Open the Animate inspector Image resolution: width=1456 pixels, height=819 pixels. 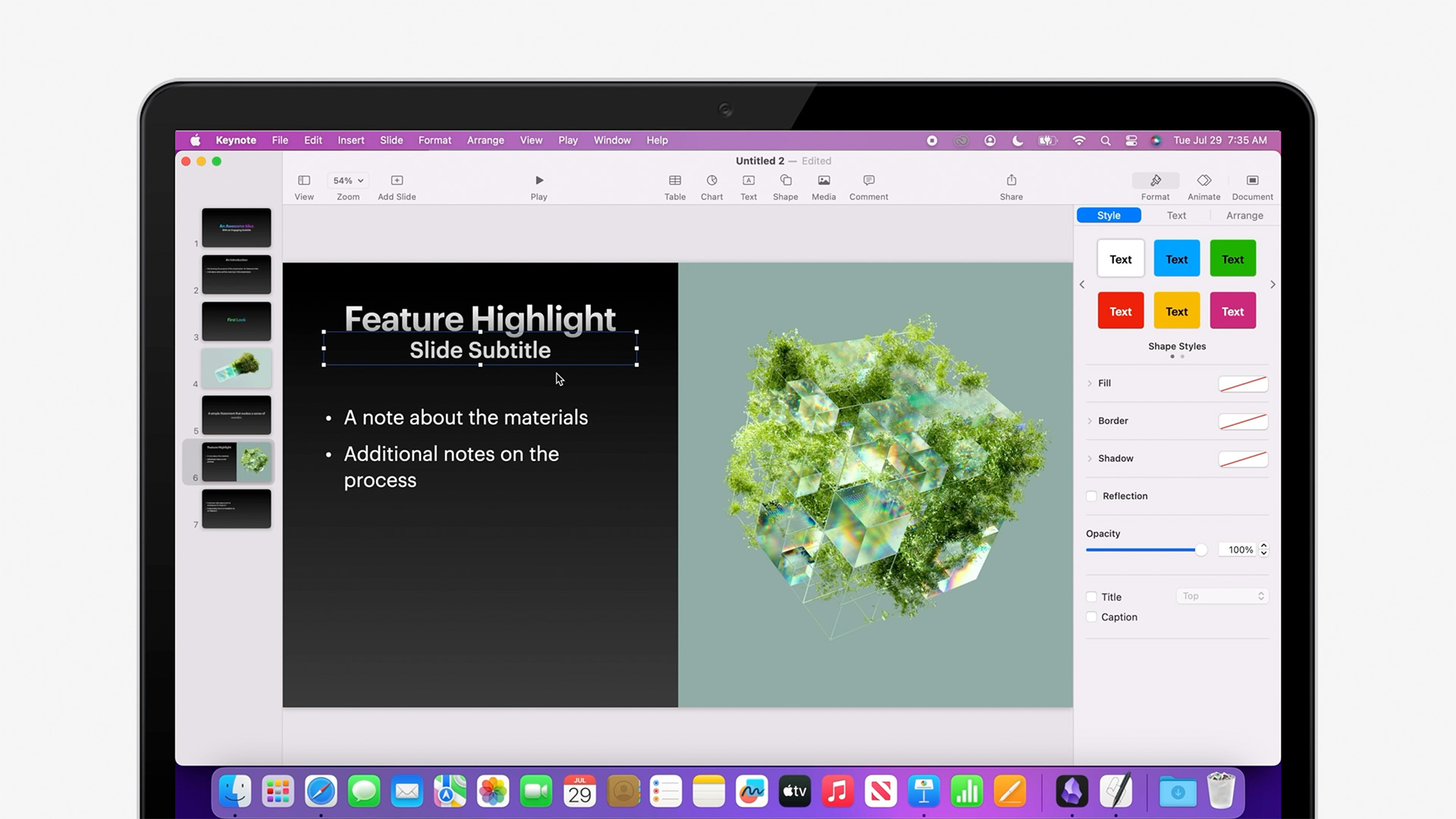[1203, 180]
